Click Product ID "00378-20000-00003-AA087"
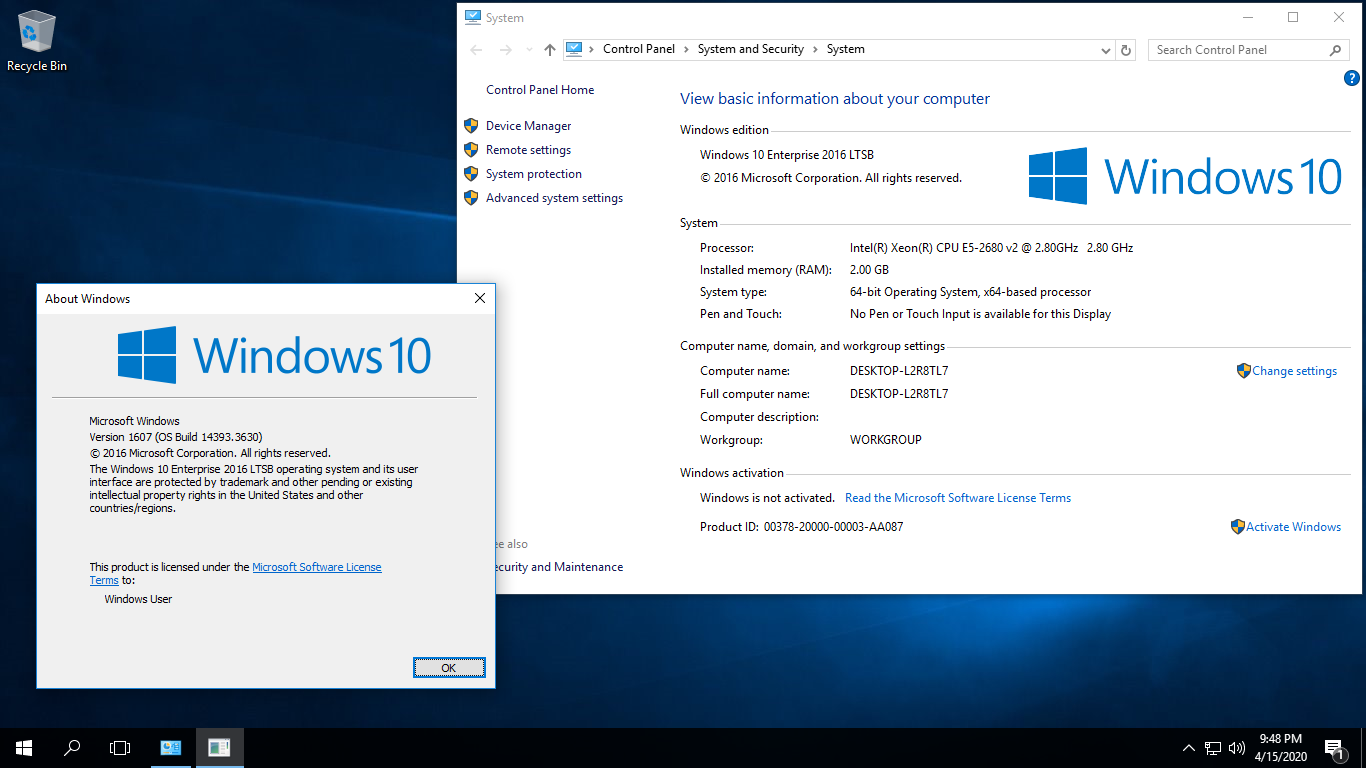 (833, 527)
